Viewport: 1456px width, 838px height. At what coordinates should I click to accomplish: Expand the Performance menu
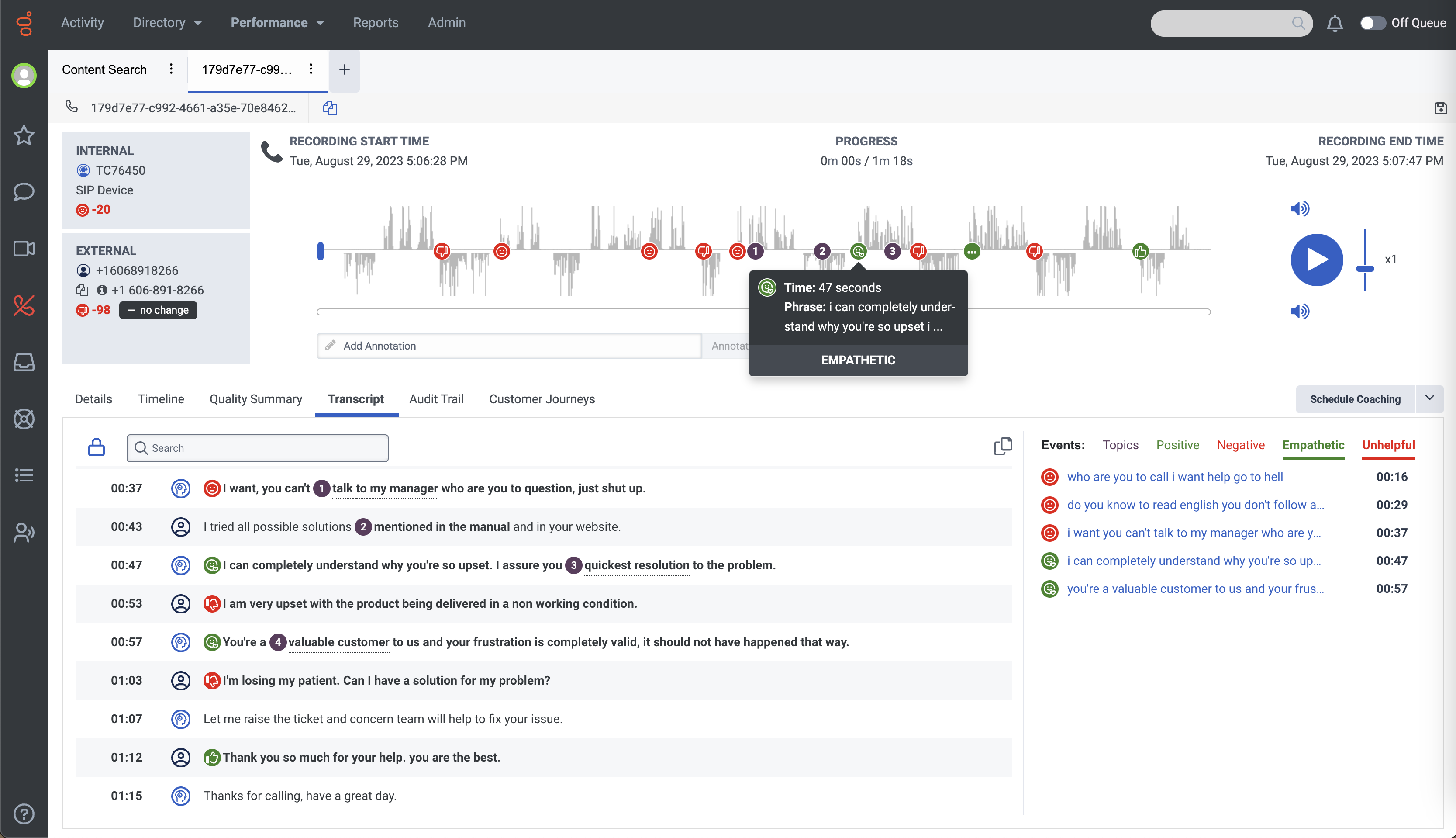point(277,22)
